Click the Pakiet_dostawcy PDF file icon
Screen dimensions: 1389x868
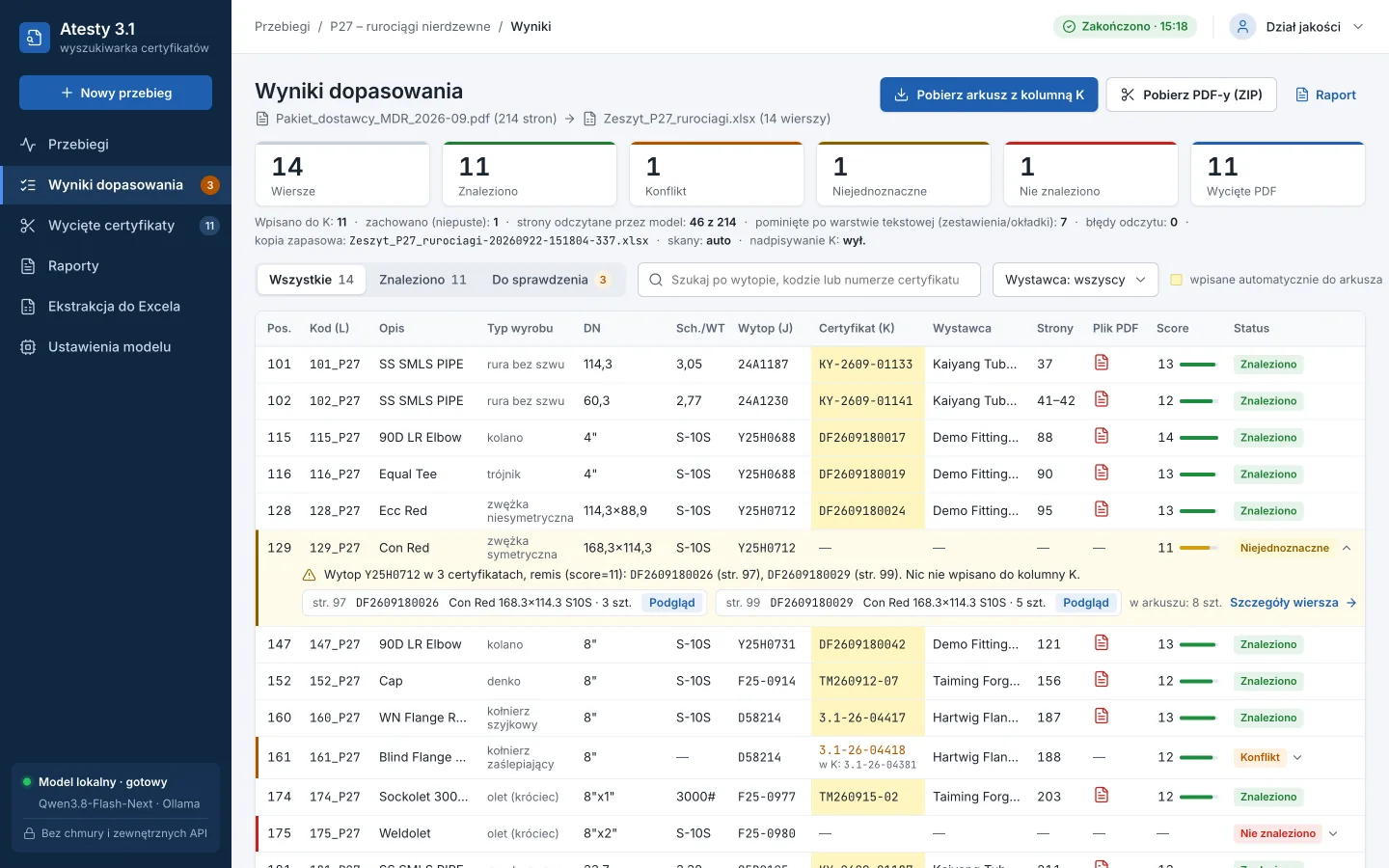click(261, 119)
